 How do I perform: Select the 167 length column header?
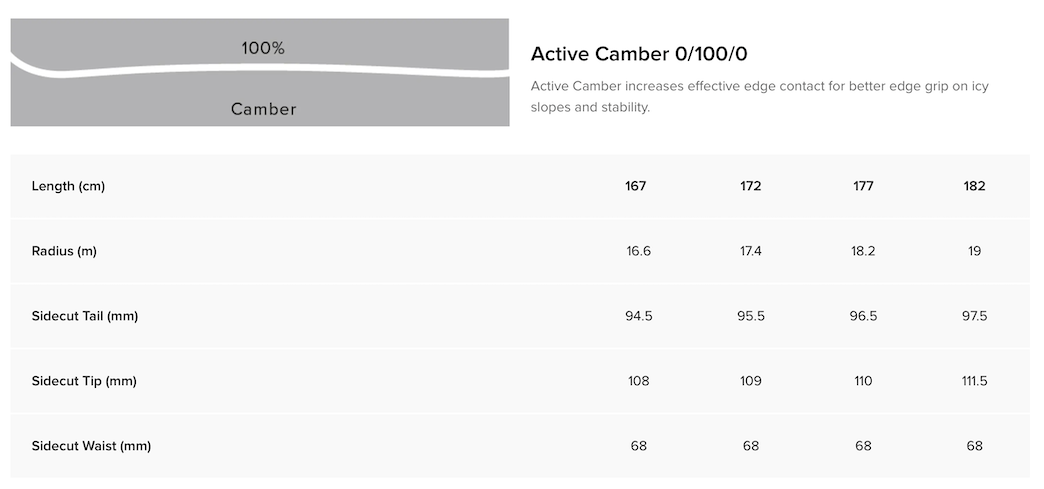click(638, 186)
